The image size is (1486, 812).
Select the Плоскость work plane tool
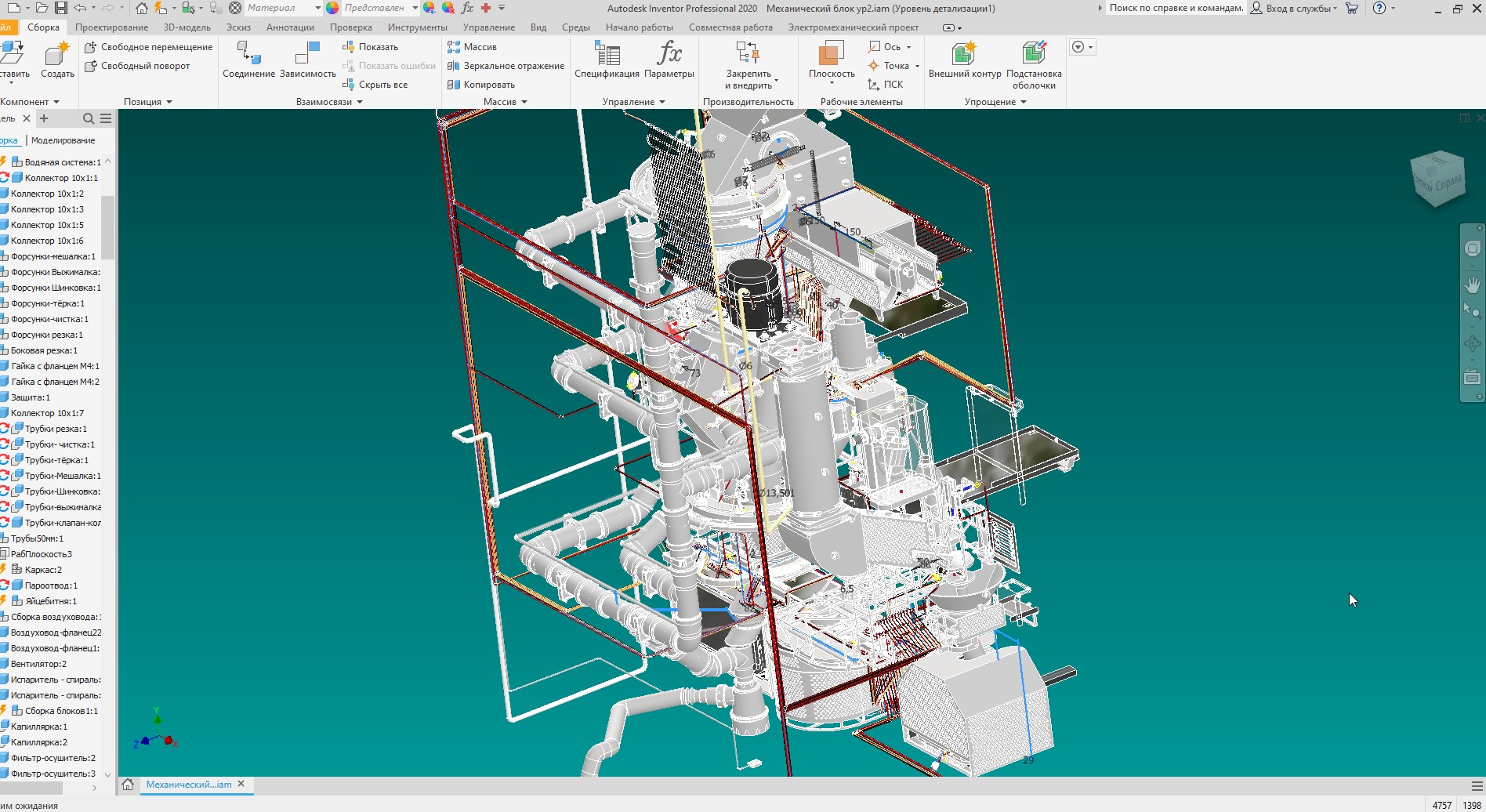pos(831,54)
